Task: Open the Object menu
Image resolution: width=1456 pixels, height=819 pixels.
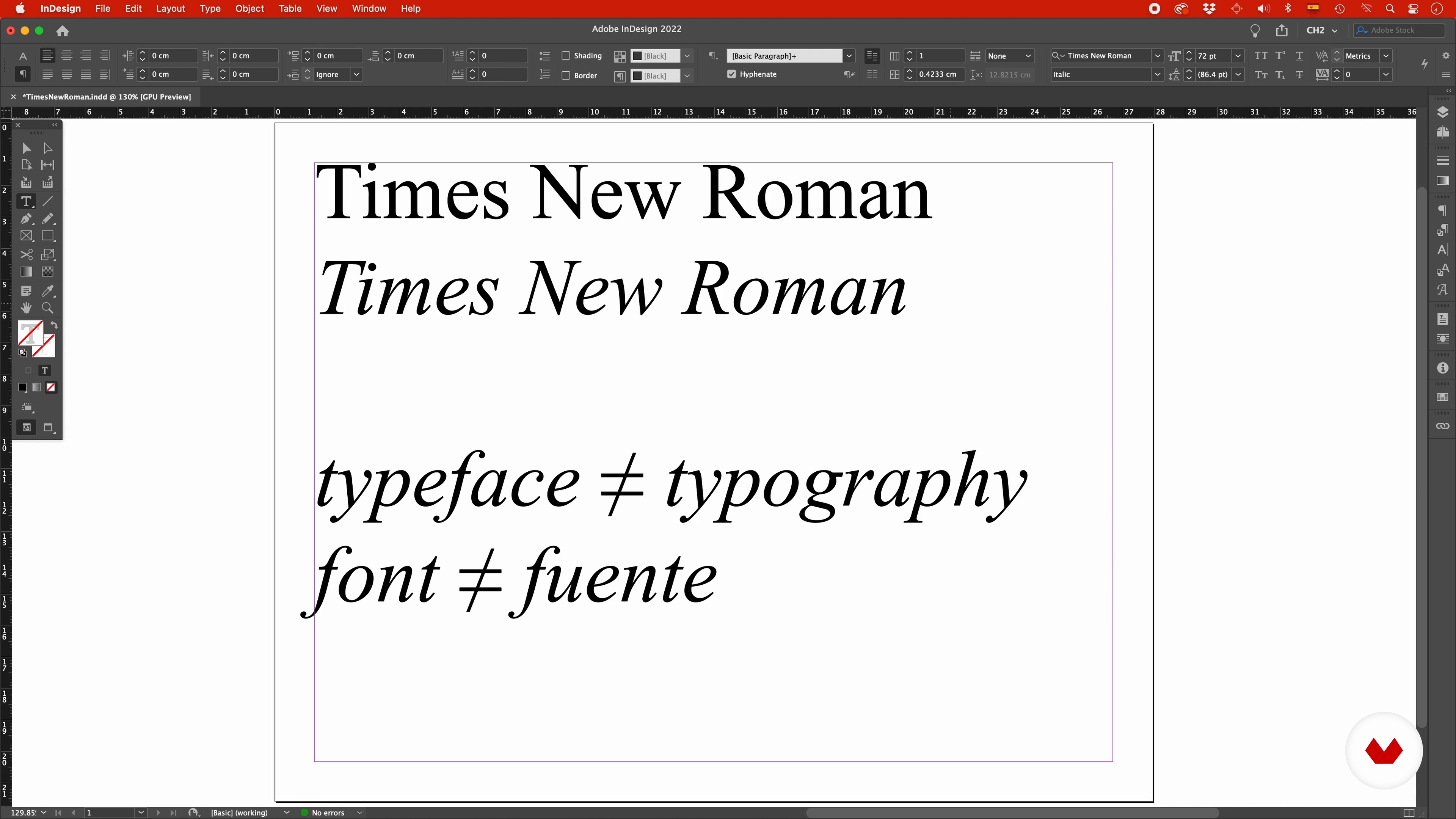Action: click(x=249, y=8)
